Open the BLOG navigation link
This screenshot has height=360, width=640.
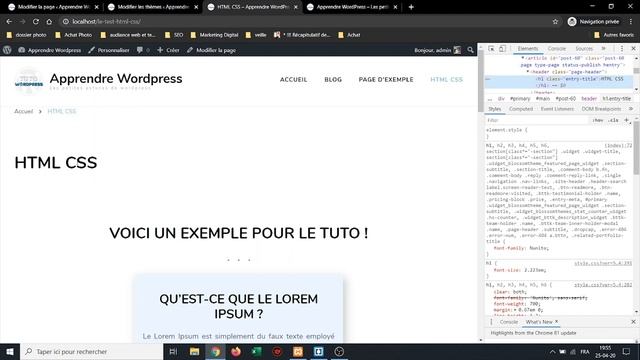(x=333, y=80)
